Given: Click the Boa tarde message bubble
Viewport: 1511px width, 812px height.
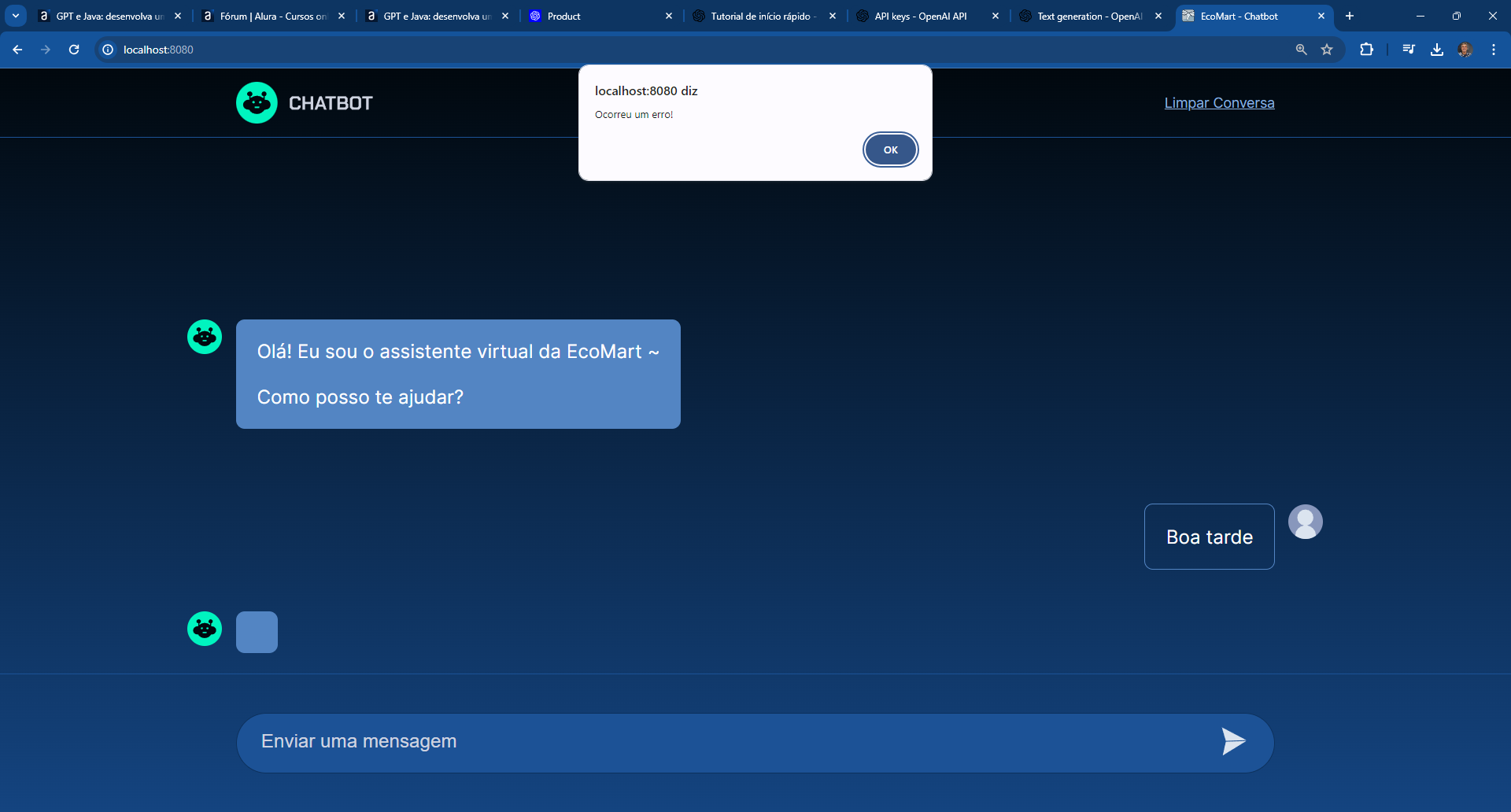Looking at the screenshot, I should coord(1209,537).
